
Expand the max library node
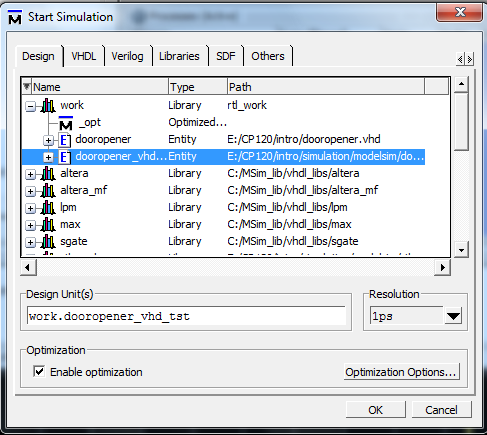[x=30, y=226]
